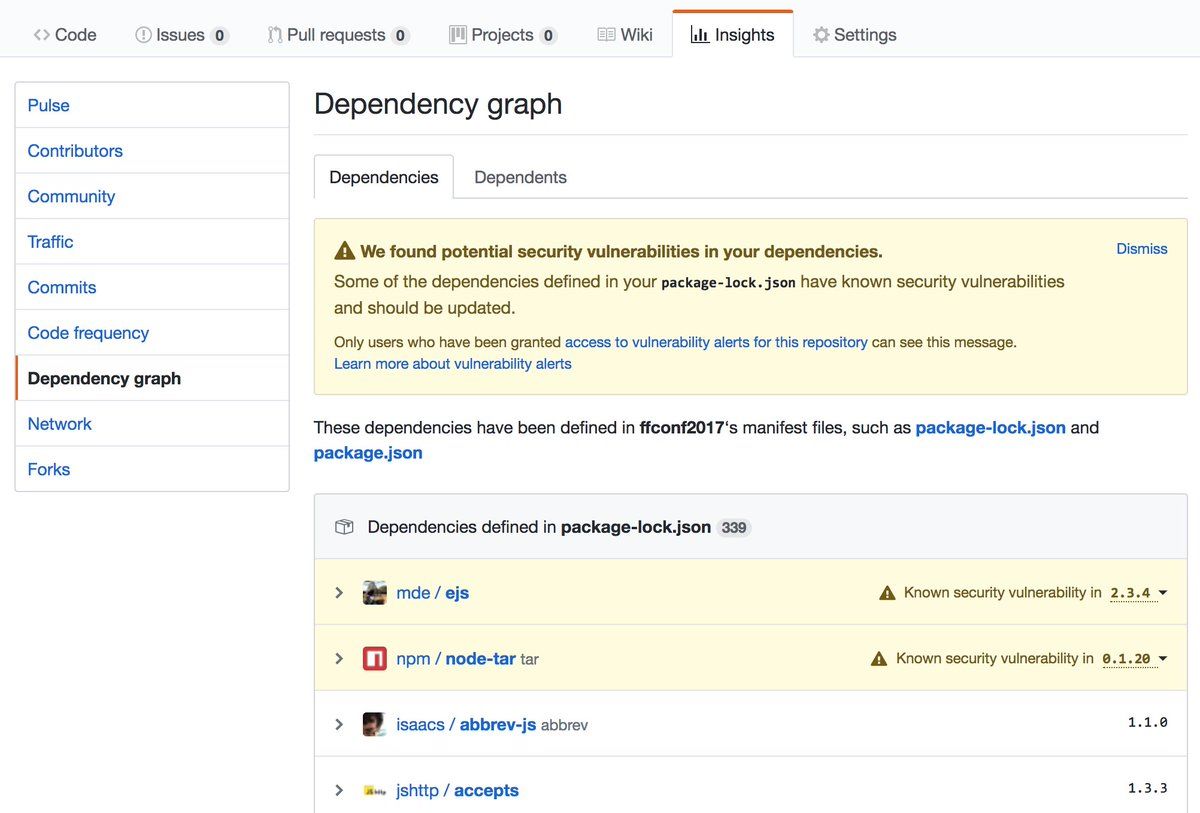Open the accepts repository link

pyautogui.click(x=486, y=790)
